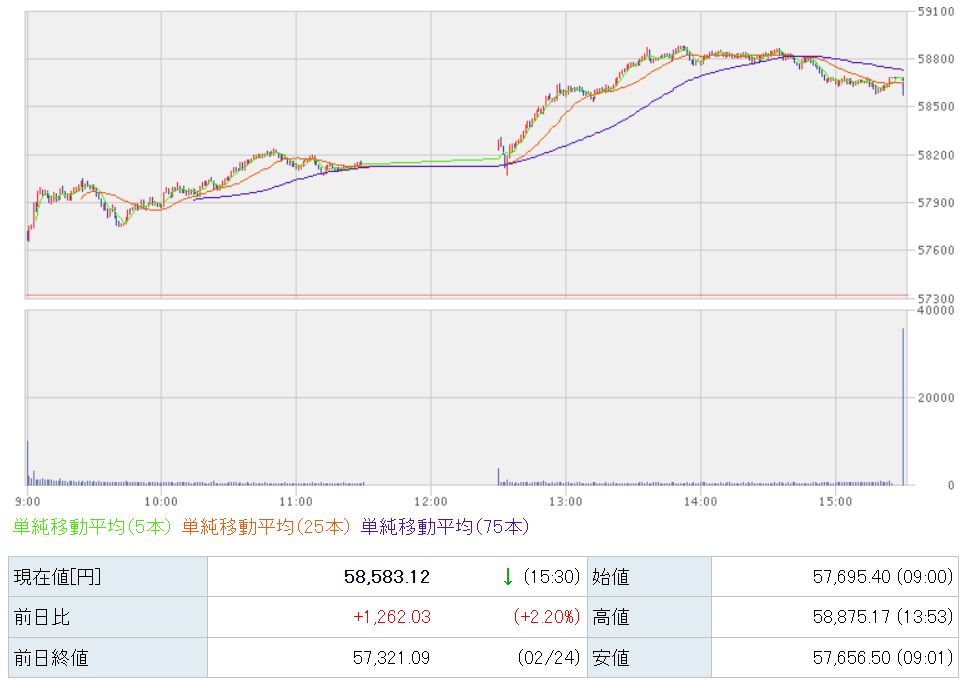Select the low value 57,656.50 (09:01)
This screenshot has height=683, width=969.
click(880, 657)
